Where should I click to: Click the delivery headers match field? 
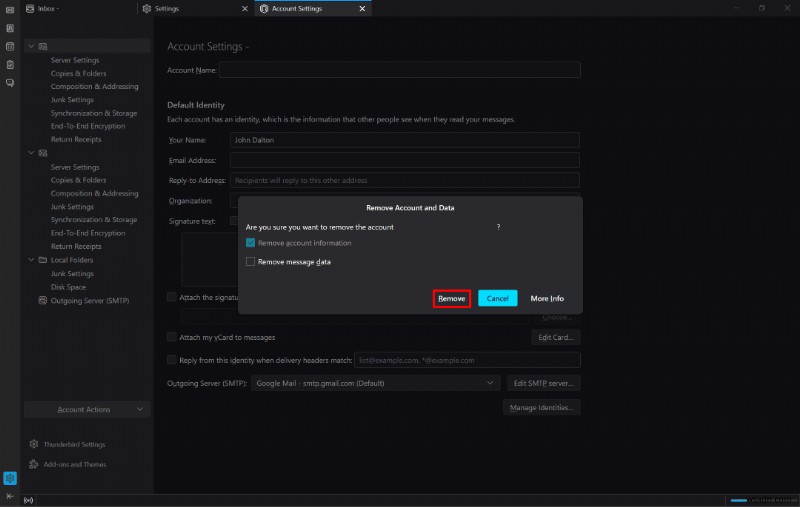coord(467,360)
